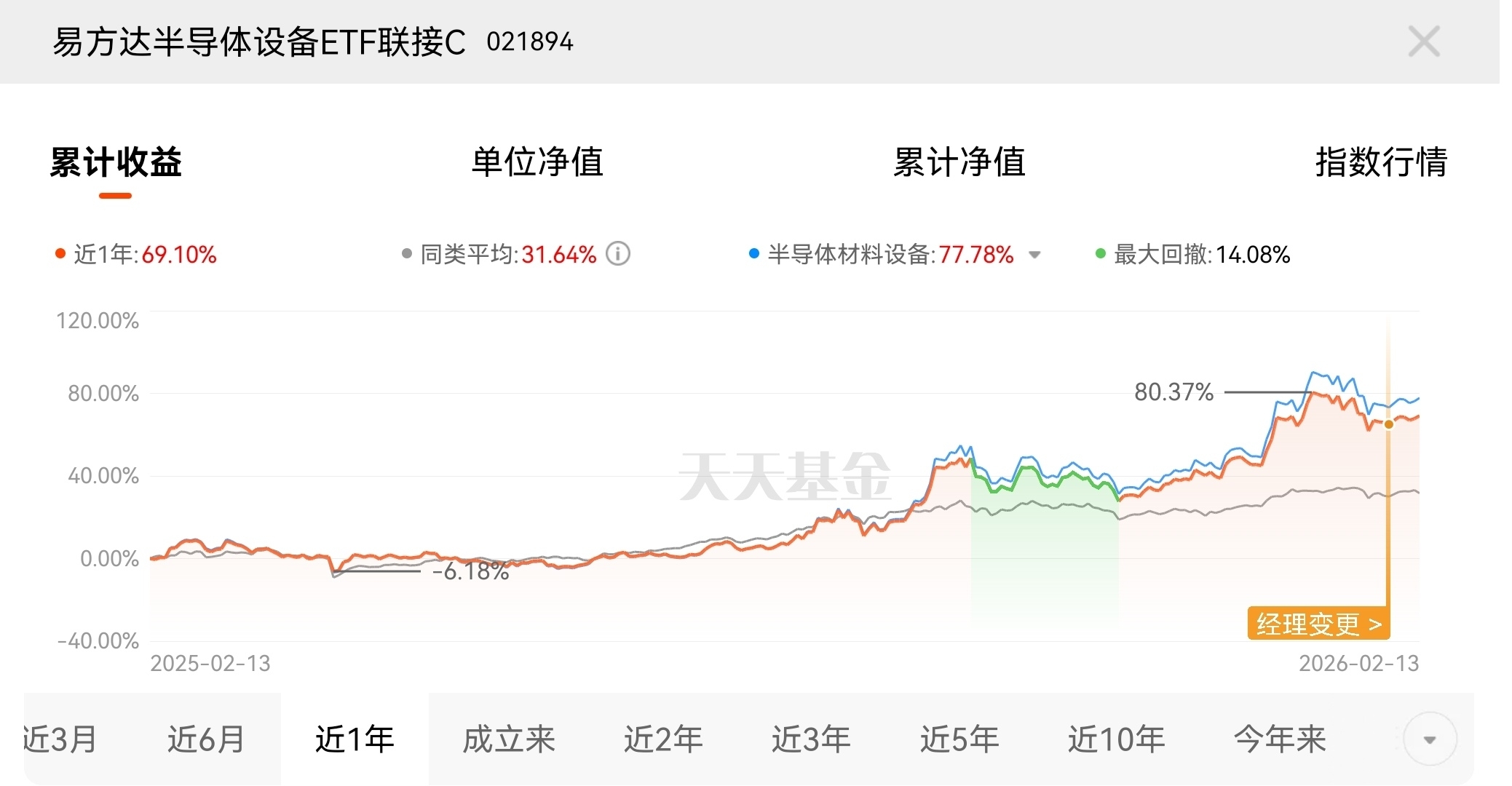Viewport: 1512px width, 786px height.
Task: Choose 近2年 time range
Action: (x=663, y=739)
